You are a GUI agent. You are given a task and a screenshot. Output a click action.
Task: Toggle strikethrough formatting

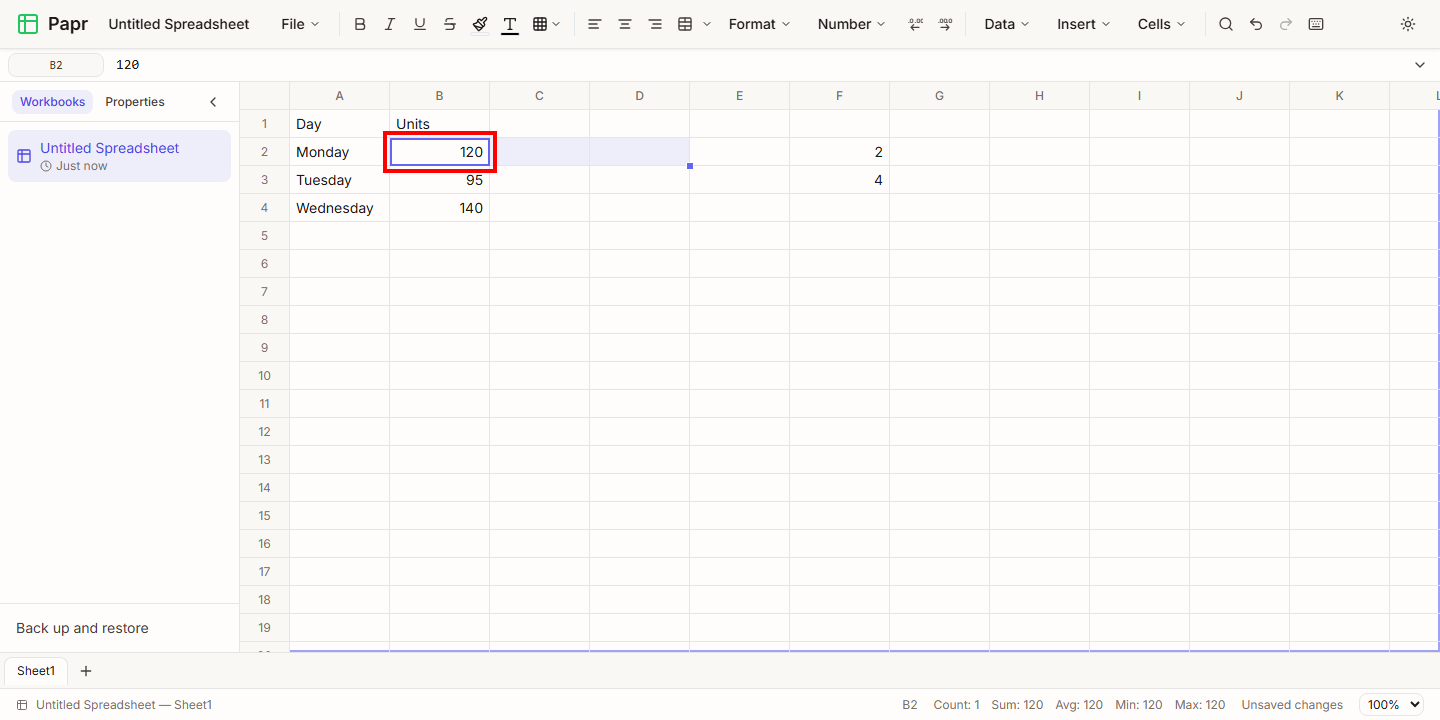tap(450, 24)
